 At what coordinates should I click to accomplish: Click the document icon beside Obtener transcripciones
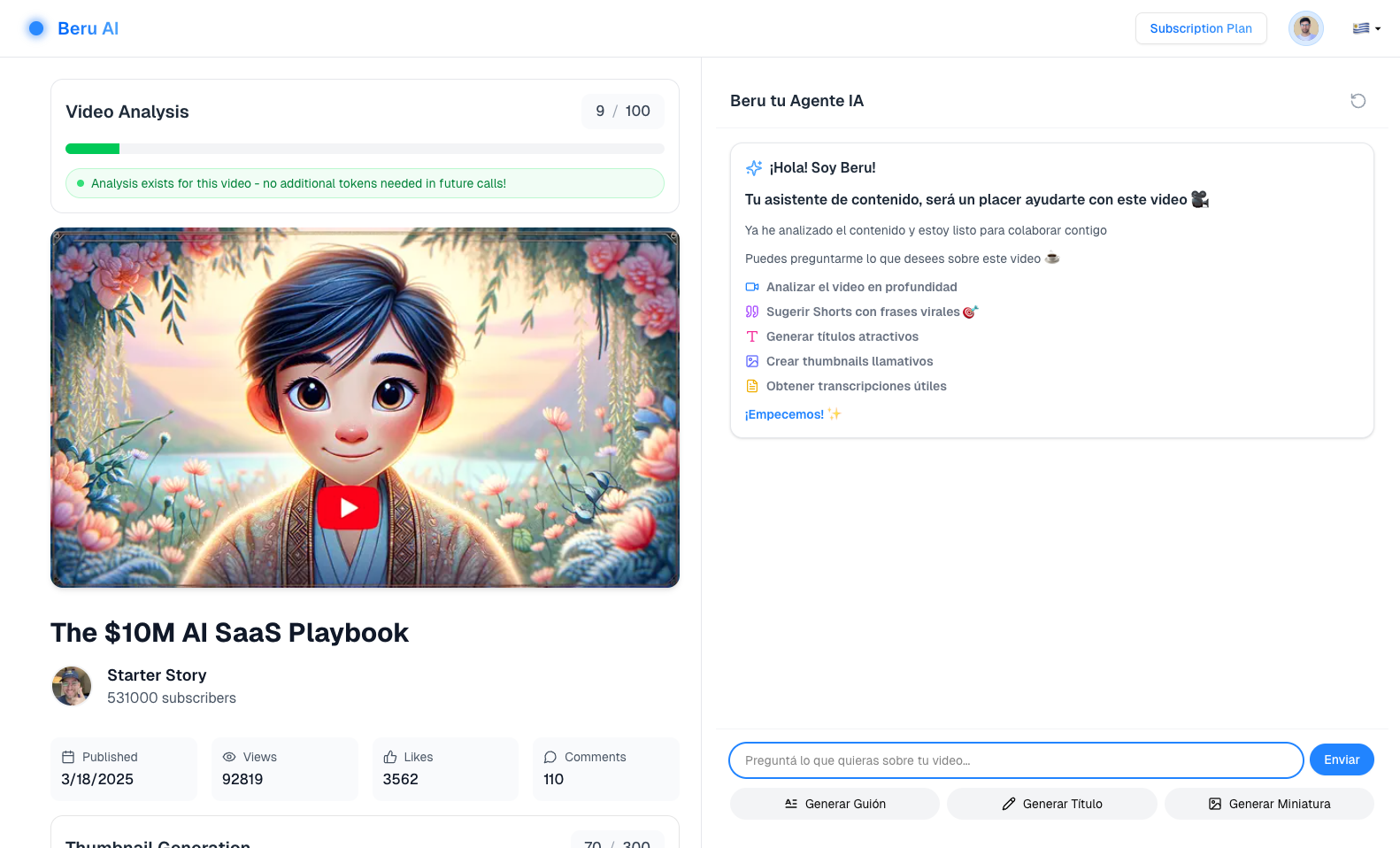[x=752, y=386]
